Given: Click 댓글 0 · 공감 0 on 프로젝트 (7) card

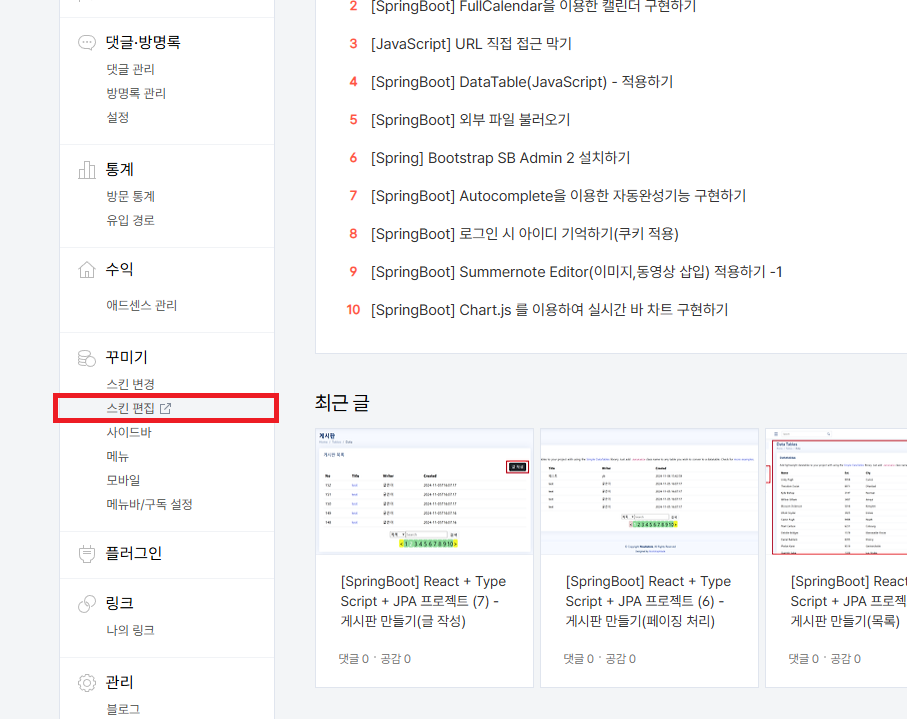Looking at the screenshot, I should (x=375, y=659).
